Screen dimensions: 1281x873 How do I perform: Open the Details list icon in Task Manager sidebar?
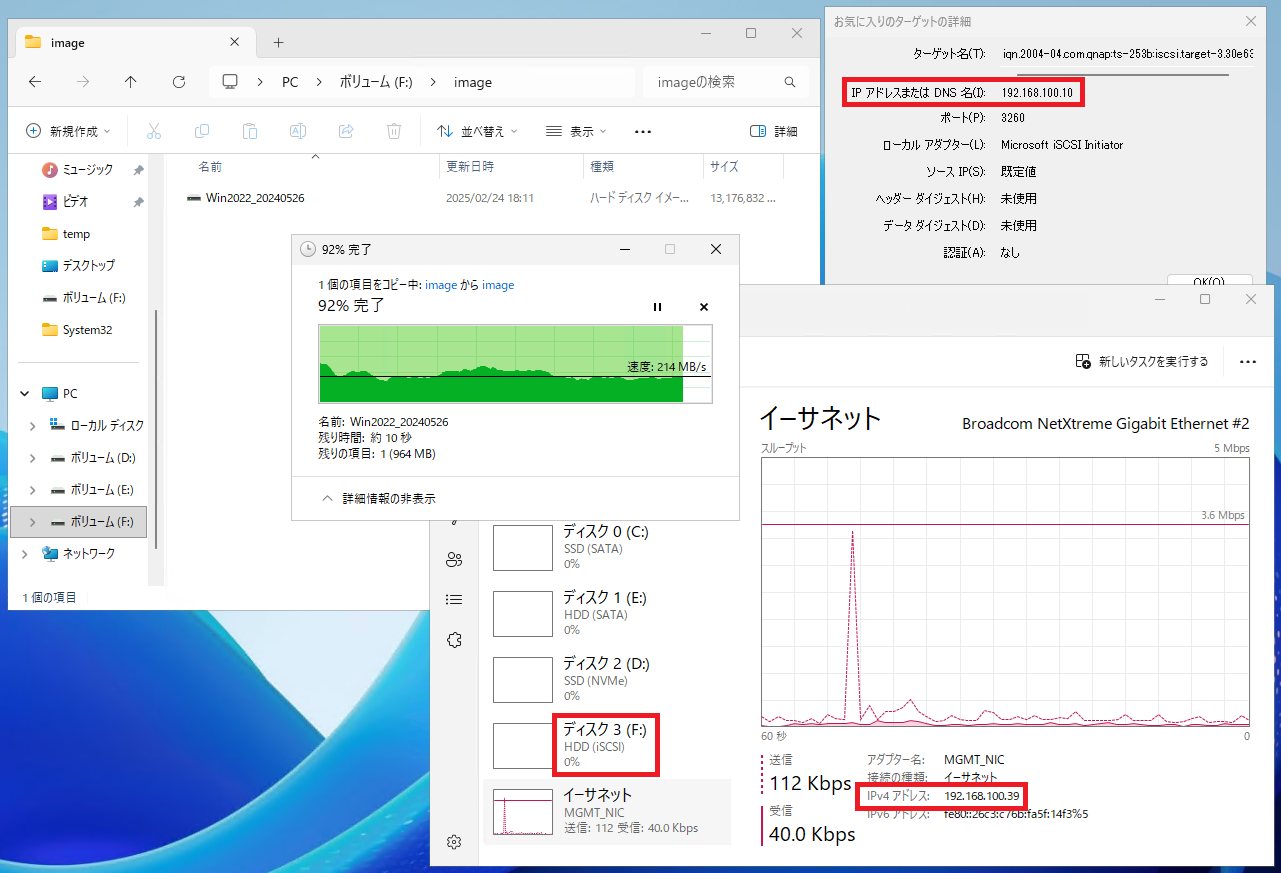[x=454, y=600]
